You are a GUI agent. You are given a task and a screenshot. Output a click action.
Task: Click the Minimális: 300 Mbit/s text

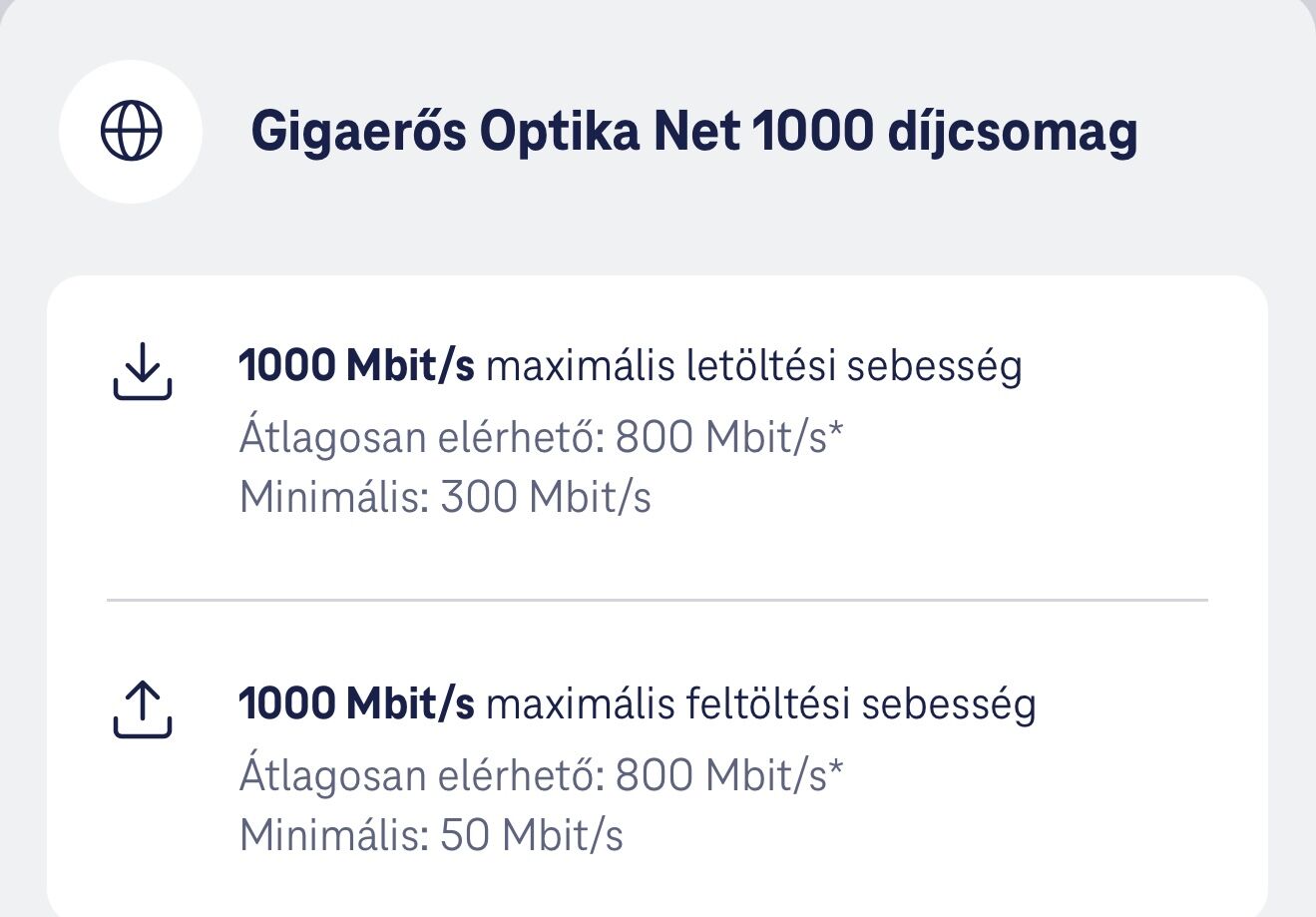tap(445, 496)
